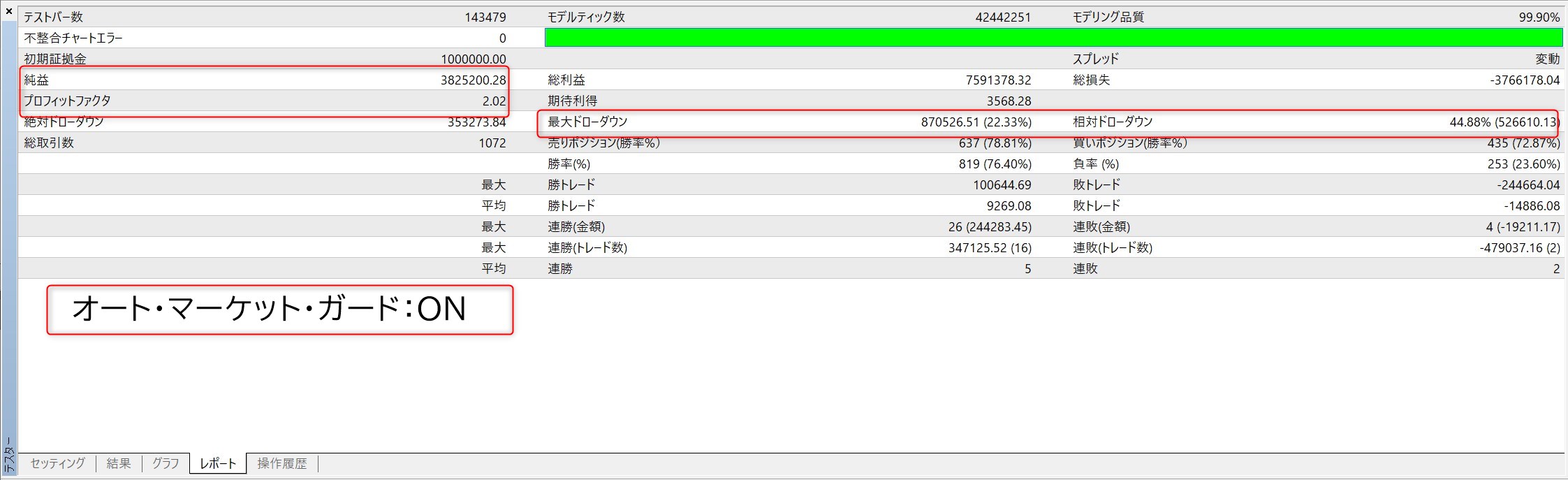The width and height of the screenshot is (1568, 480).
Task: Click the オート・マーケット・ガード:ON annotation box
Action: pyautogui.click(x=279, y=309)
